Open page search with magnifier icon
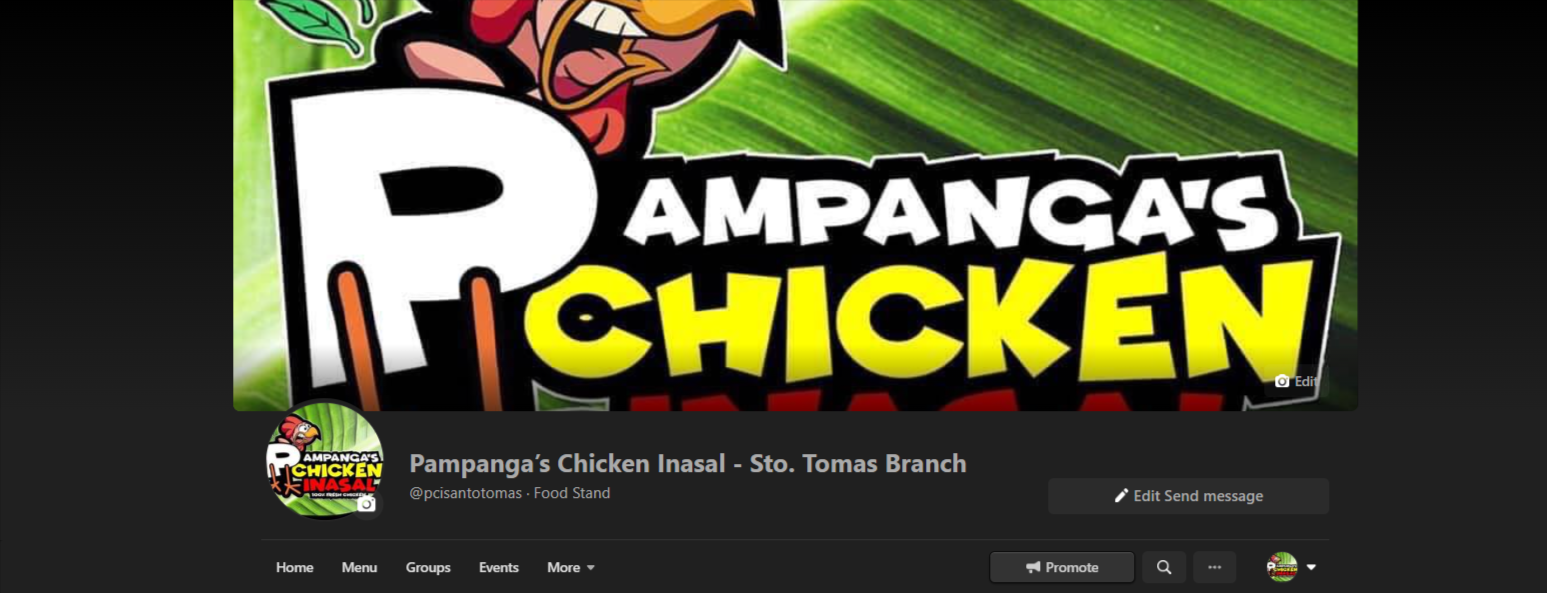The height and width of the screenshot is (593, 1547). point(1164,567)
